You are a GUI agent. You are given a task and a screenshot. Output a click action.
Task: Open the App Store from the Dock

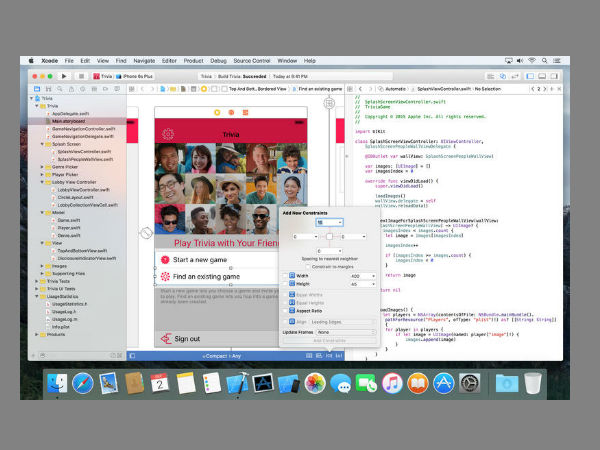point(443,383)
